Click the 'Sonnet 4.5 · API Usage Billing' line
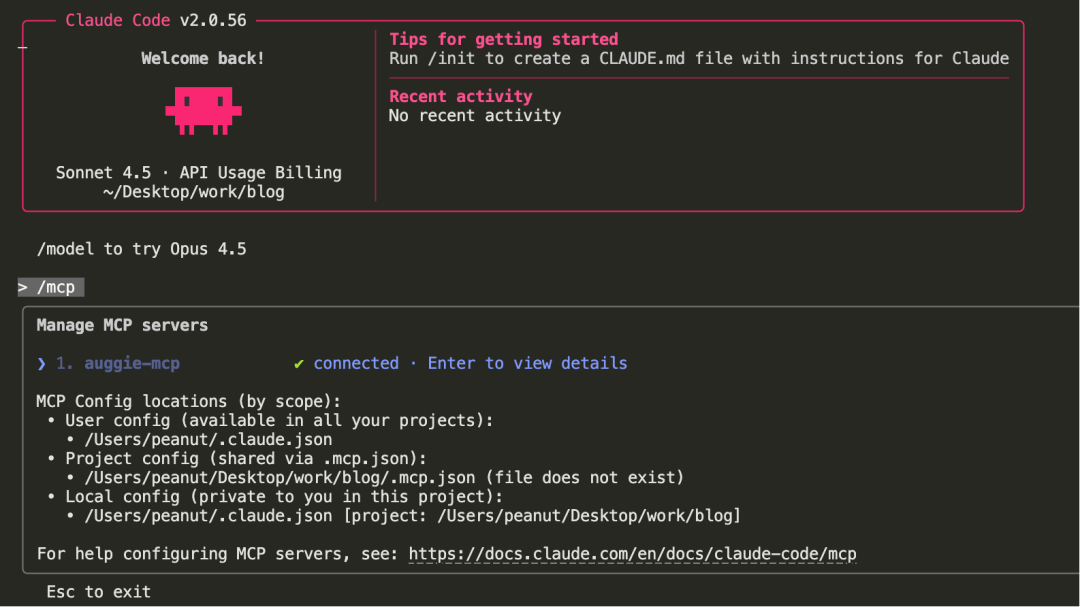Image resolution: width=1080 pixels, height=607 pixels. pyautogui.click(x=198, y=173)
